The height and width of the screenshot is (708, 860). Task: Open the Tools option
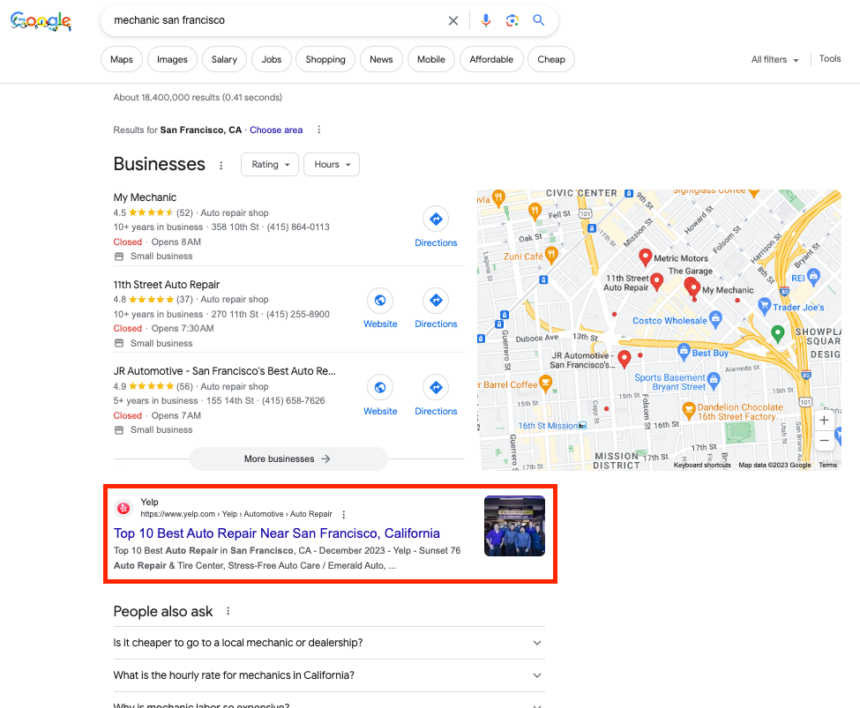click(830, 59)
